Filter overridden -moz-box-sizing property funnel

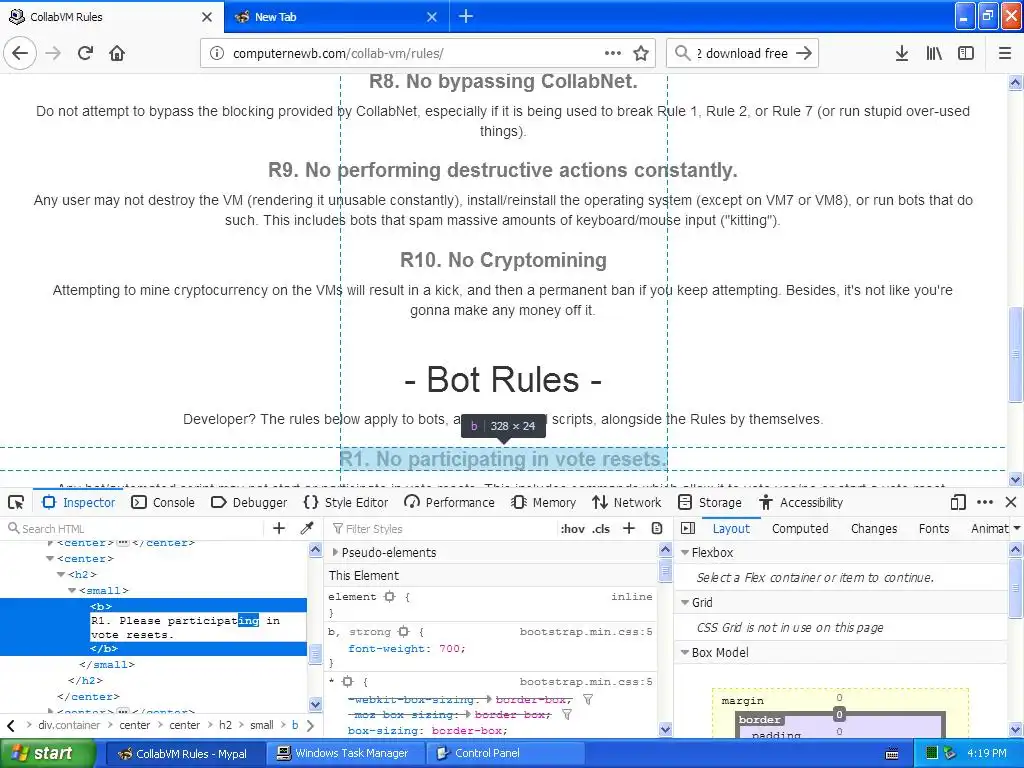[567, 714]
